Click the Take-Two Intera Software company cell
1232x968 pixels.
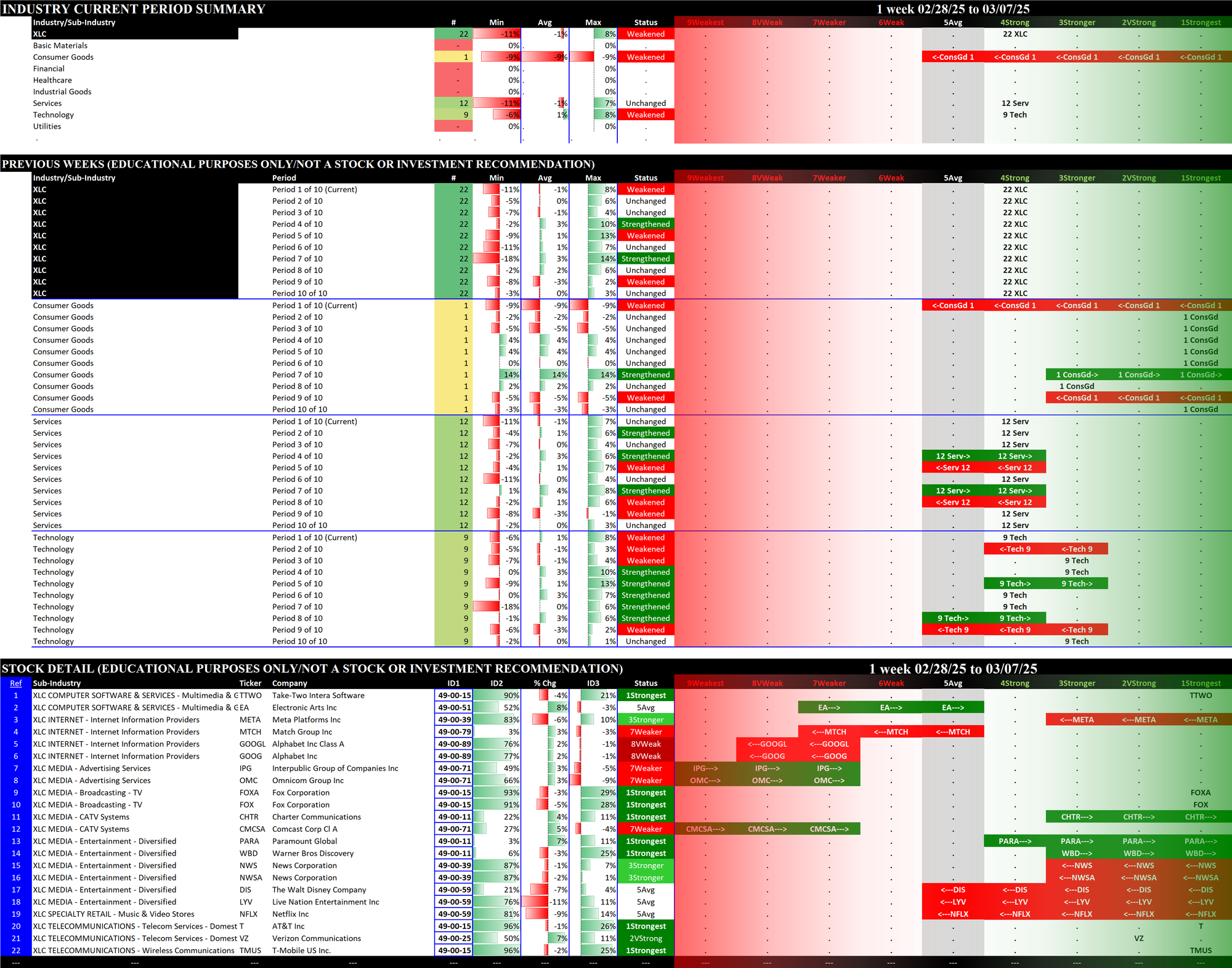[x=318, y=695]
